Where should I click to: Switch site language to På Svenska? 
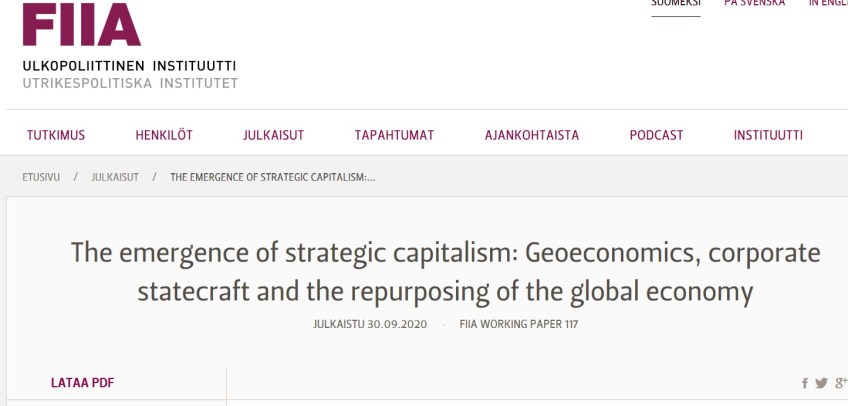pos(755,3)
